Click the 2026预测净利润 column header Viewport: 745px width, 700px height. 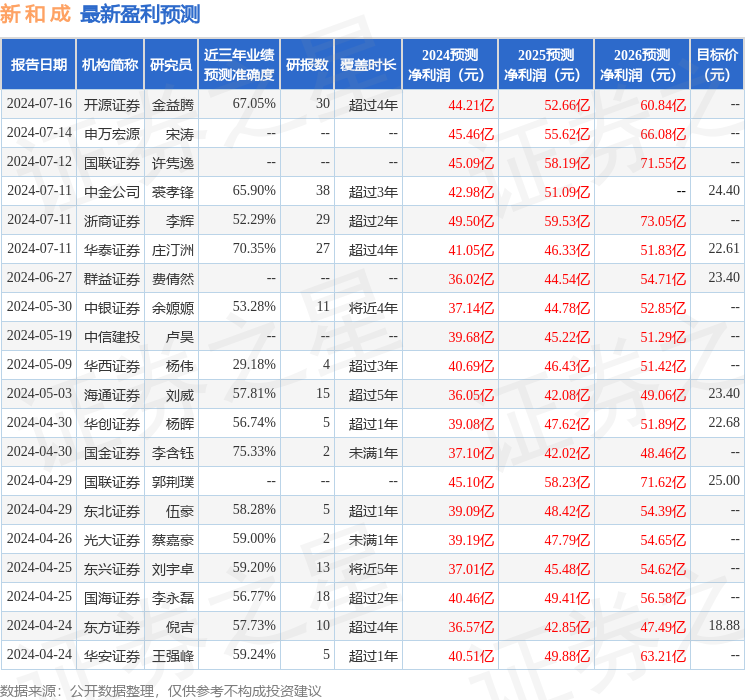click(x=642, y=65)
